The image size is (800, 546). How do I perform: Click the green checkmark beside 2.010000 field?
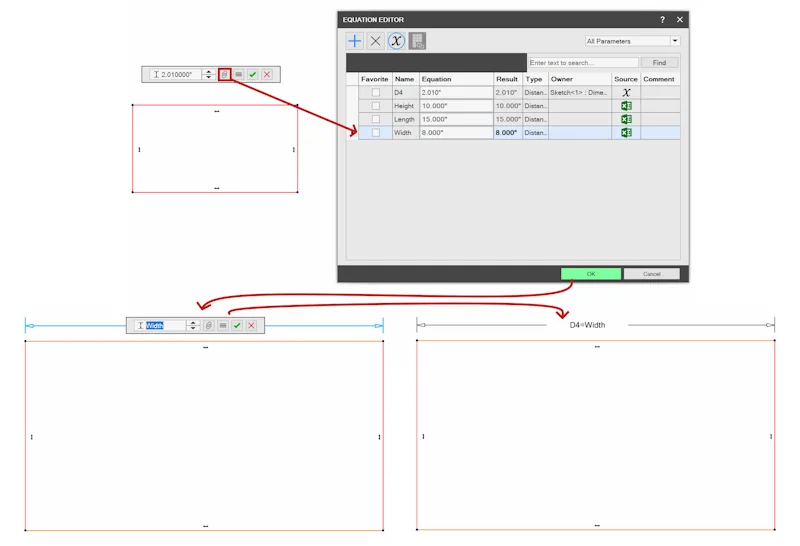pos(253,75)
